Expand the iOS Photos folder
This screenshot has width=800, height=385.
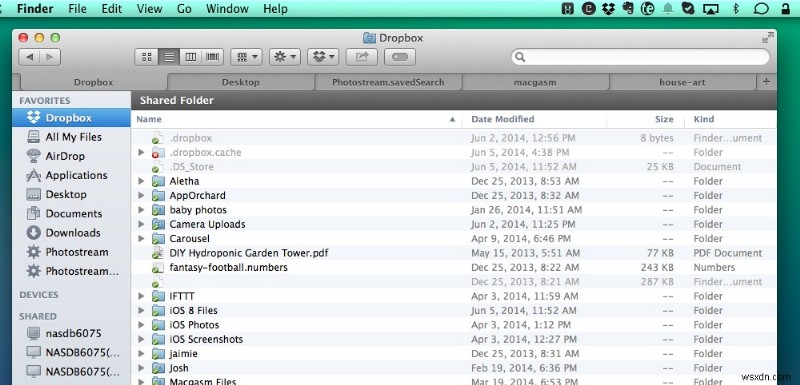141,324
